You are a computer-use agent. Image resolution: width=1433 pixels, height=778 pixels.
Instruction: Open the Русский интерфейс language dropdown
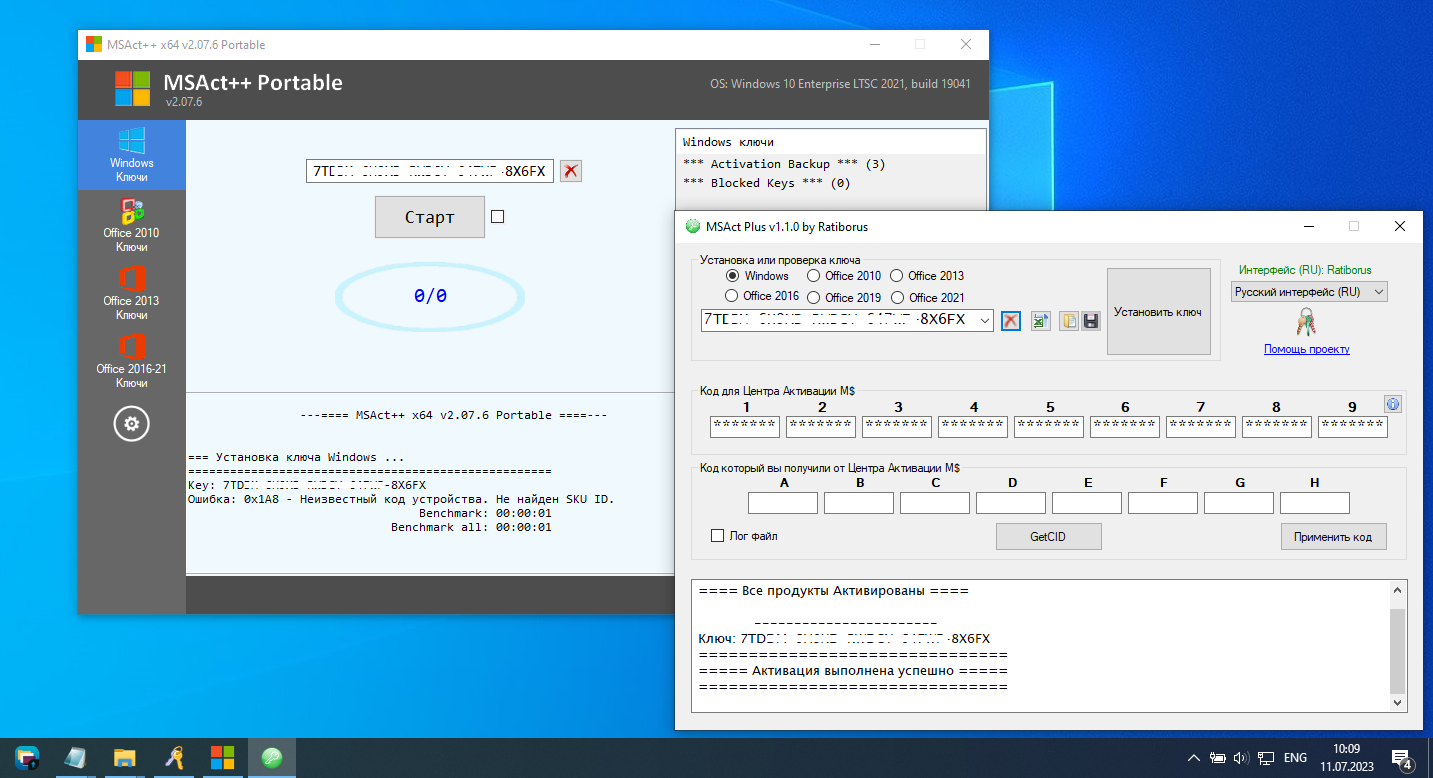[x=1309, y=292]
